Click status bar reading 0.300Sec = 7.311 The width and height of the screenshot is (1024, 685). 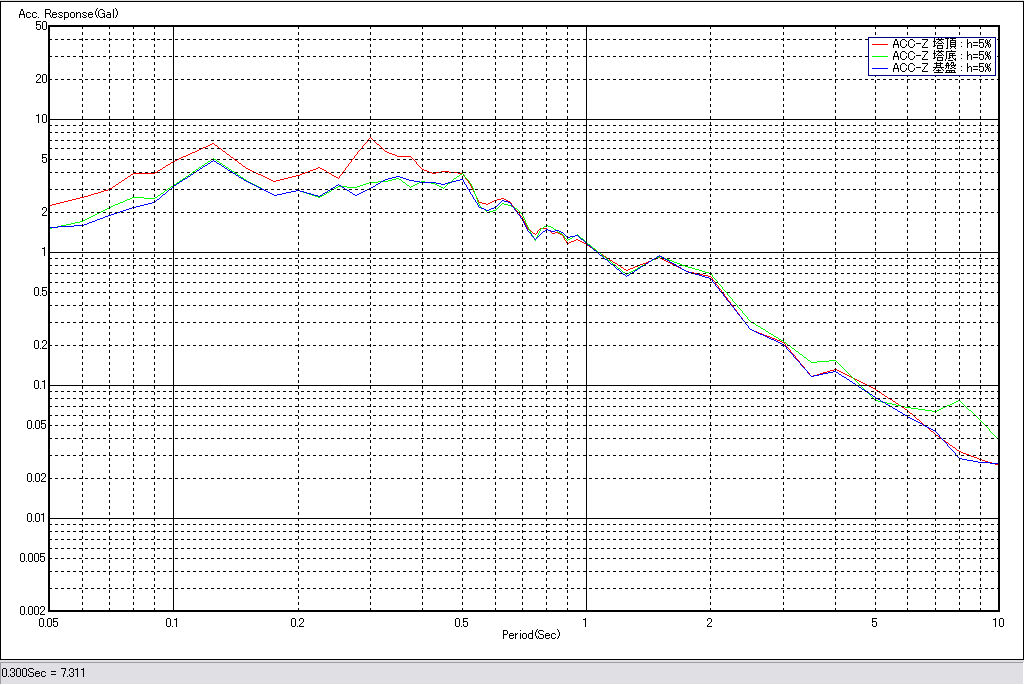click(44, 673)
